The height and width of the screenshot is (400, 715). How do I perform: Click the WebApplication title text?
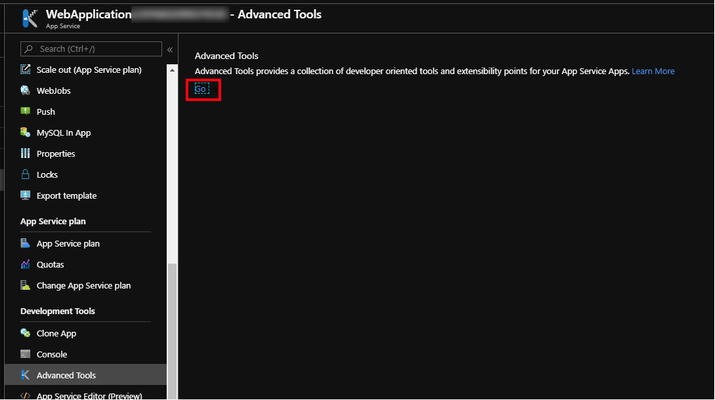tap(88, 15)
